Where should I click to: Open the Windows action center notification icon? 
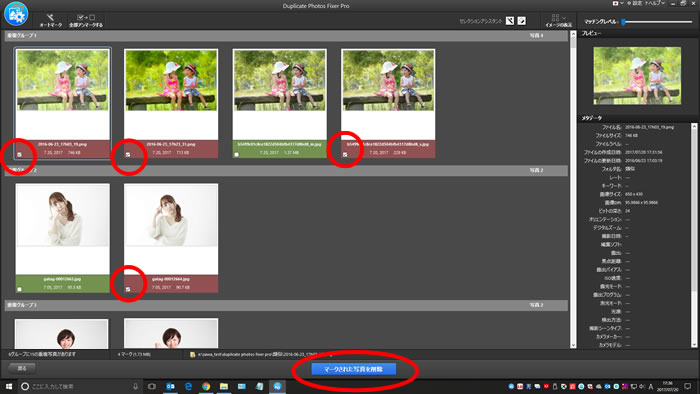pyautogui.click(x=688, y=386)
